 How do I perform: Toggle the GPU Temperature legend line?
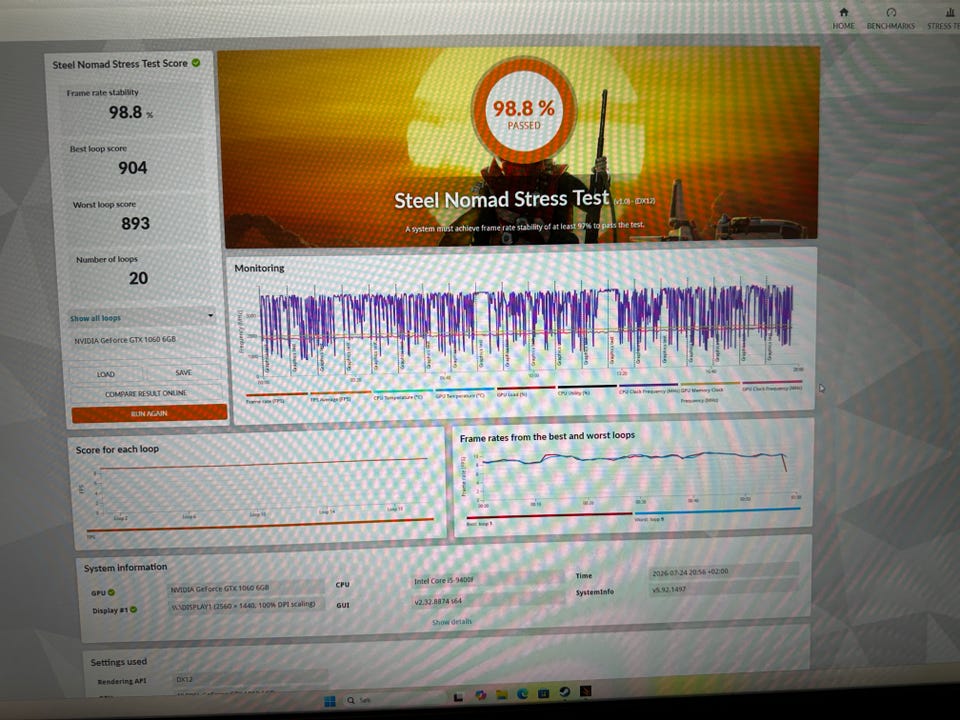point(463,392)
